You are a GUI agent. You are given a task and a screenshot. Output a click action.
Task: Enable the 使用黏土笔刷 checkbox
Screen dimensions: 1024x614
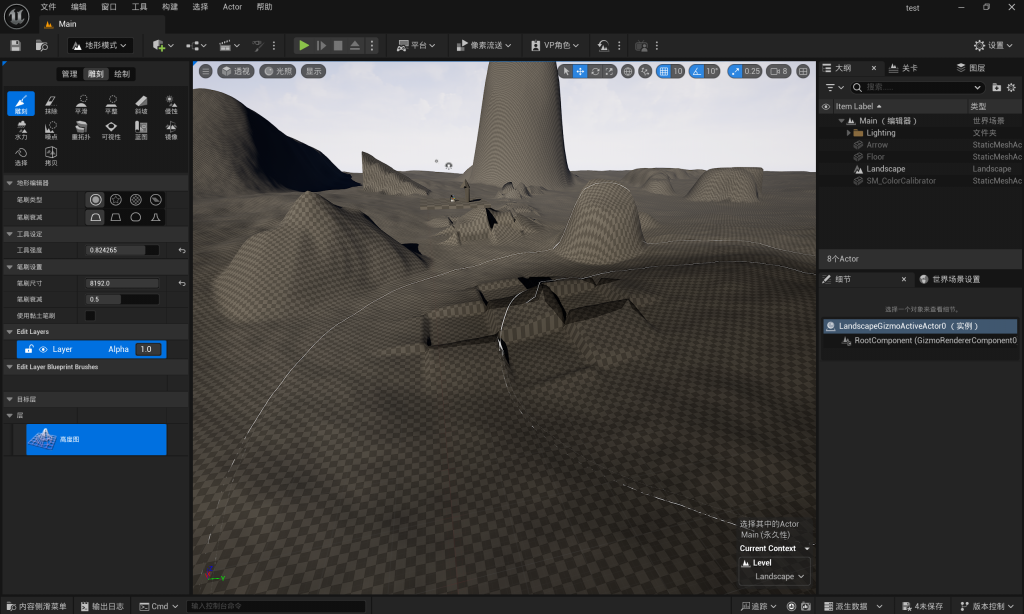click(91, 316)
